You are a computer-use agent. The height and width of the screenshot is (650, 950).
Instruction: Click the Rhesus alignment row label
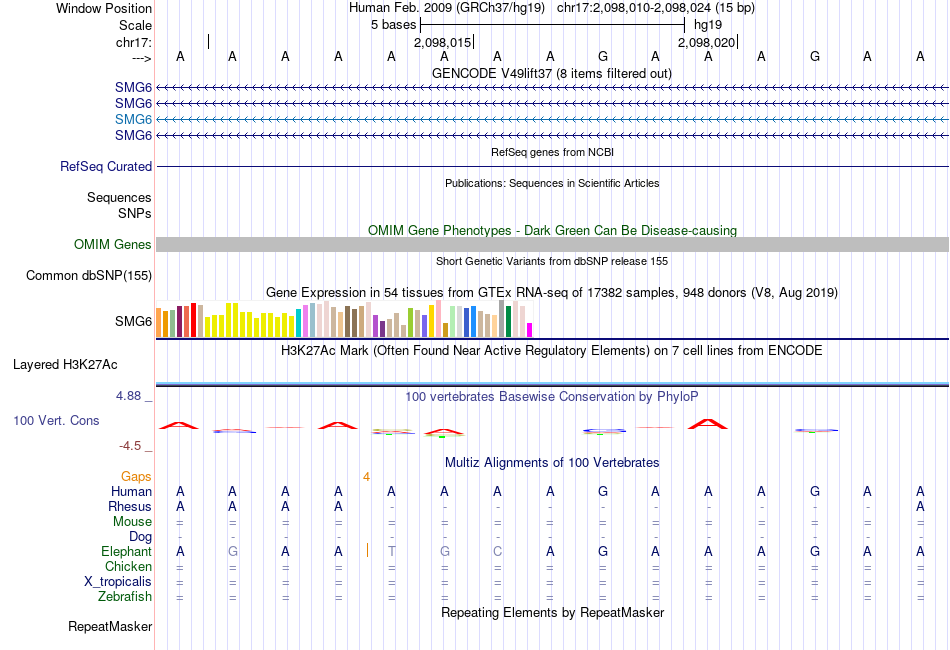[x=130, y=506]
